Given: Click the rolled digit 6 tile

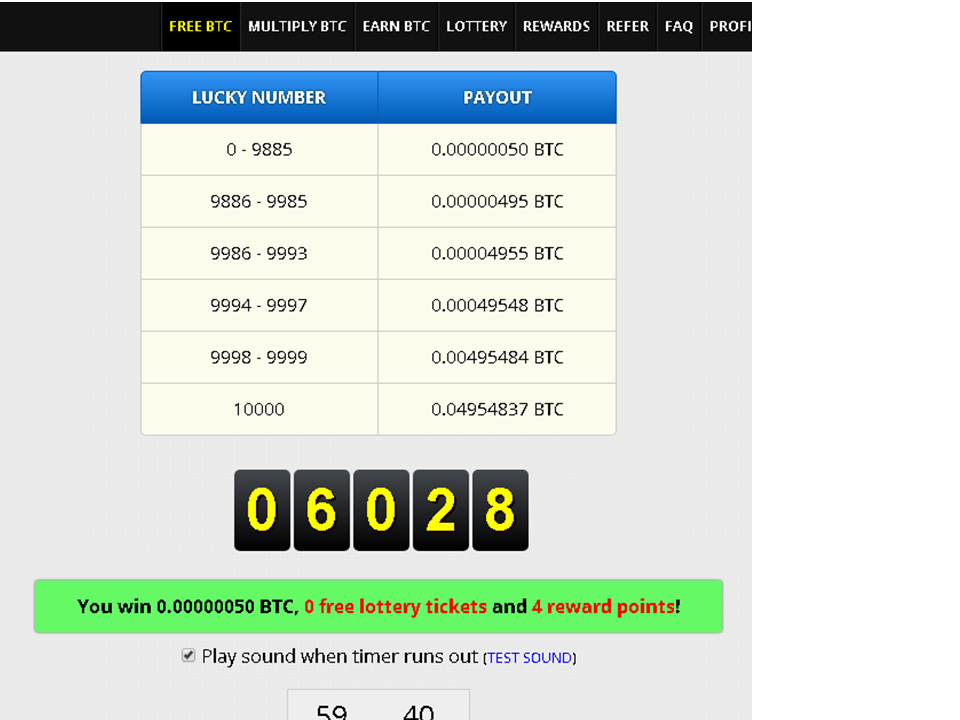Looking at the screenshot, I should coord(321,510).
